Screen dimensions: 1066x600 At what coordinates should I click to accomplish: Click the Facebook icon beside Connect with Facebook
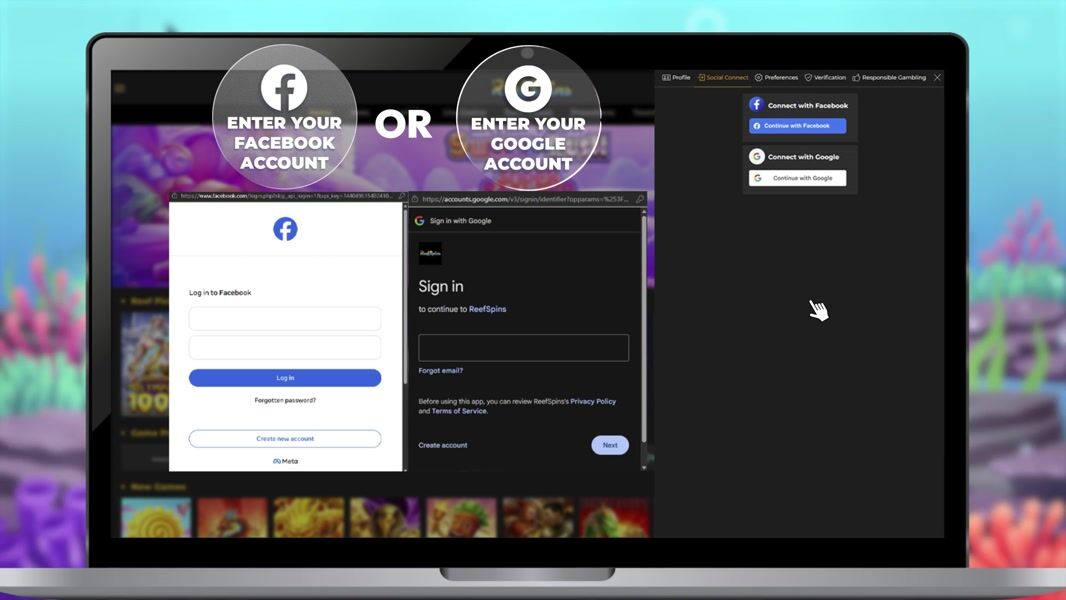(757, 105)
